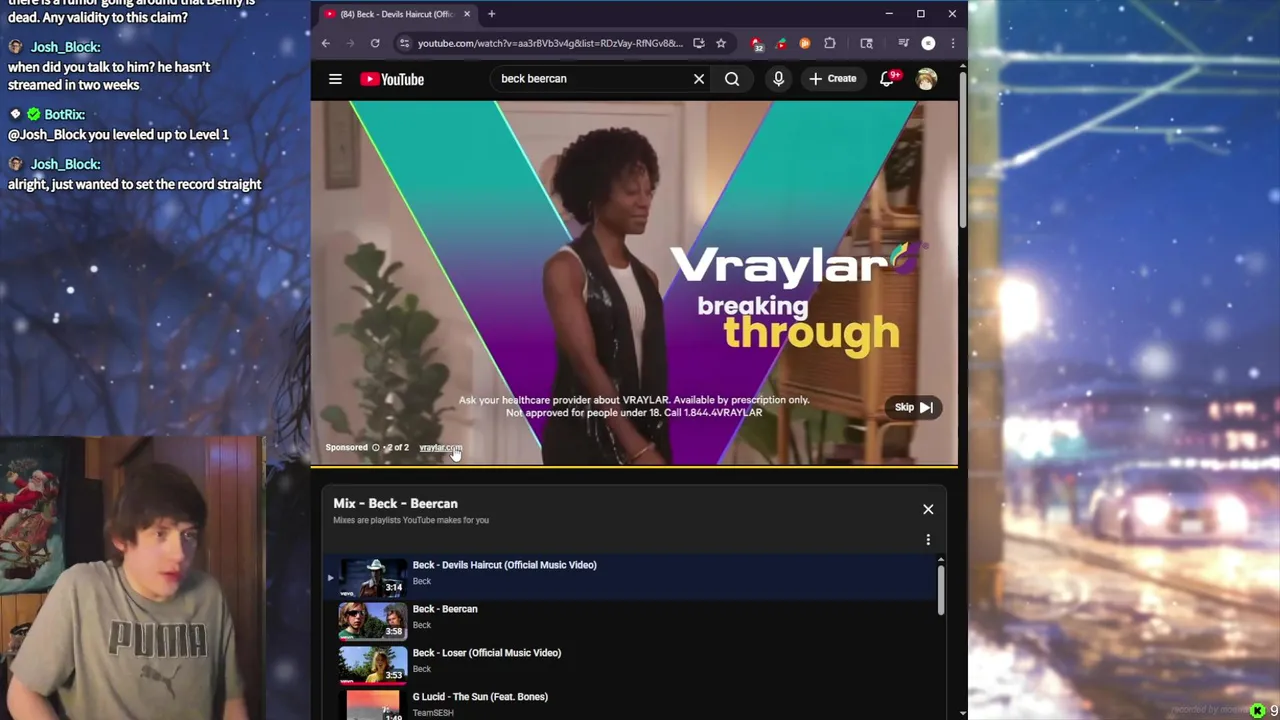This screenshot has width=1280, height=720.
Task: Open the Extensions puzzle menu
Action: 829,43
